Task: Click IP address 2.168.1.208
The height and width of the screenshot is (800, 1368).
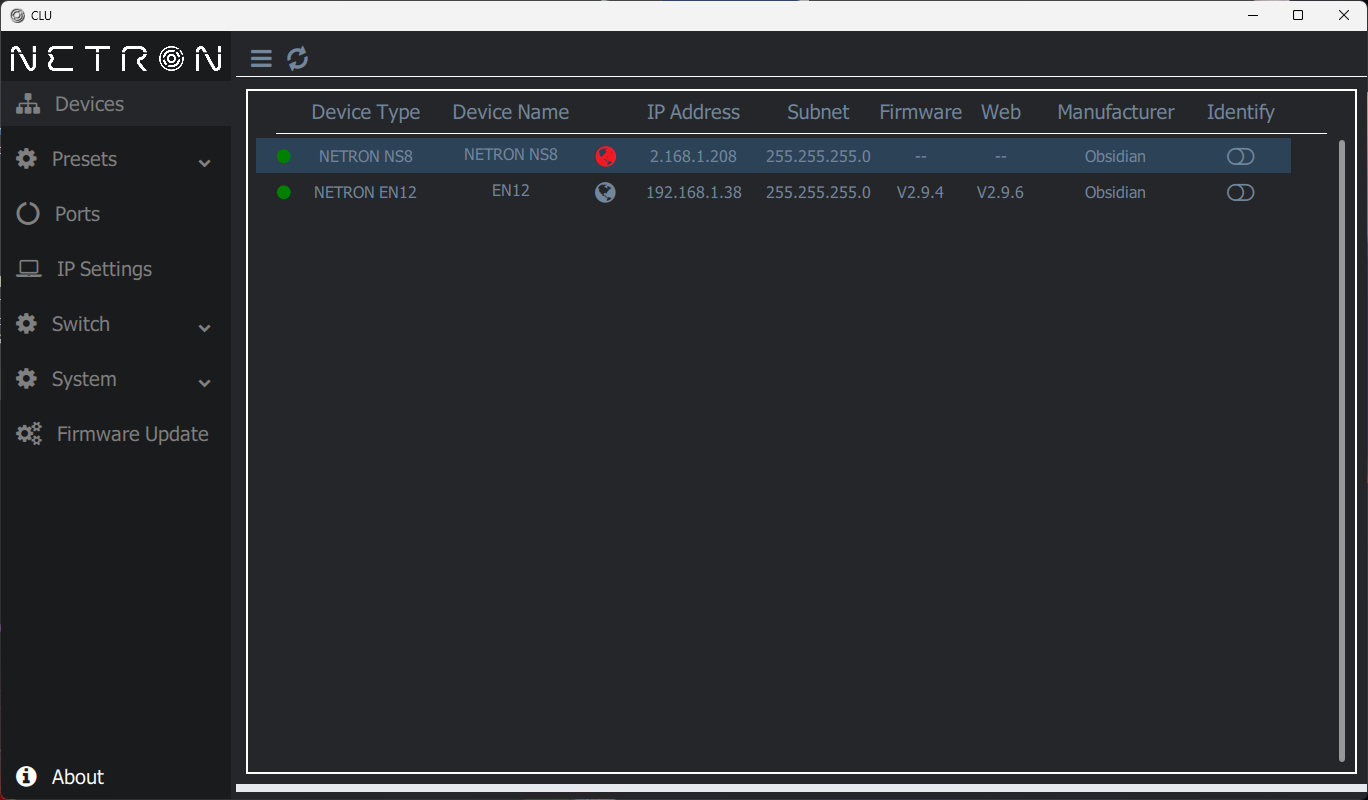Action: point(693,156)
